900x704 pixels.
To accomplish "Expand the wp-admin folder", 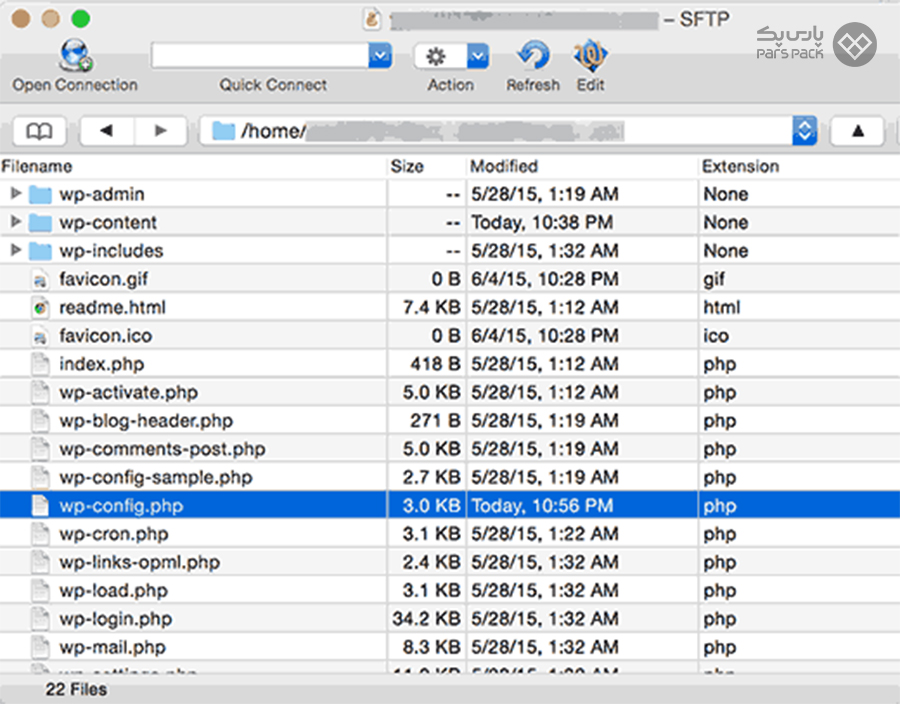I will pyautogui.click(x=16, y=193).
